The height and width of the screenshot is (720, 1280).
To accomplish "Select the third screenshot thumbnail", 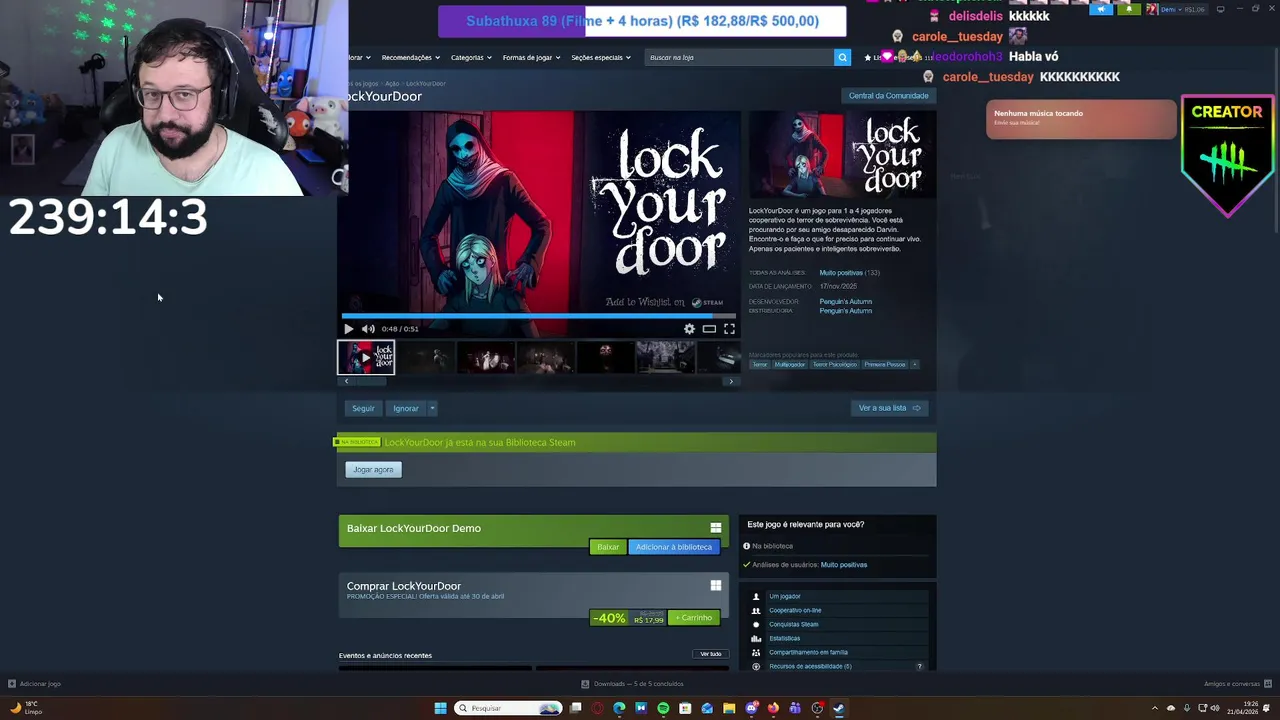I will [x=486, y=357].
